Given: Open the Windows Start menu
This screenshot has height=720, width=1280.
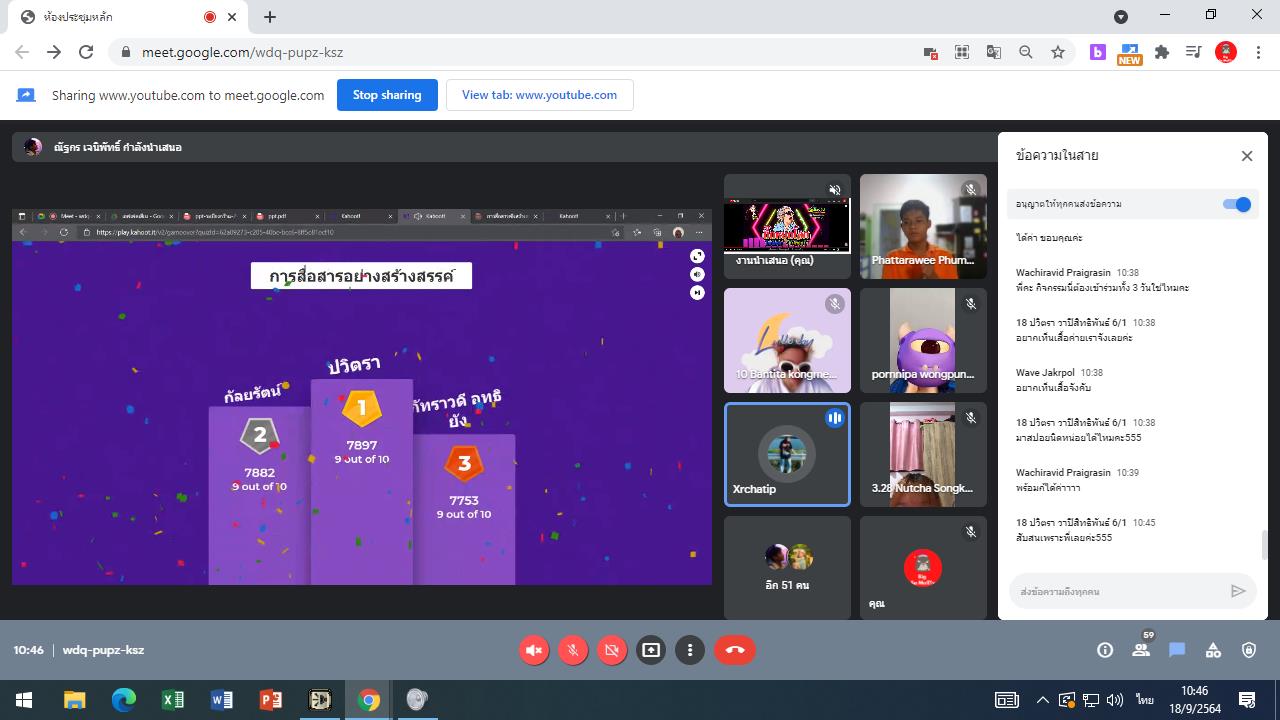Looking at the screenshot, I should click(24, 700).
